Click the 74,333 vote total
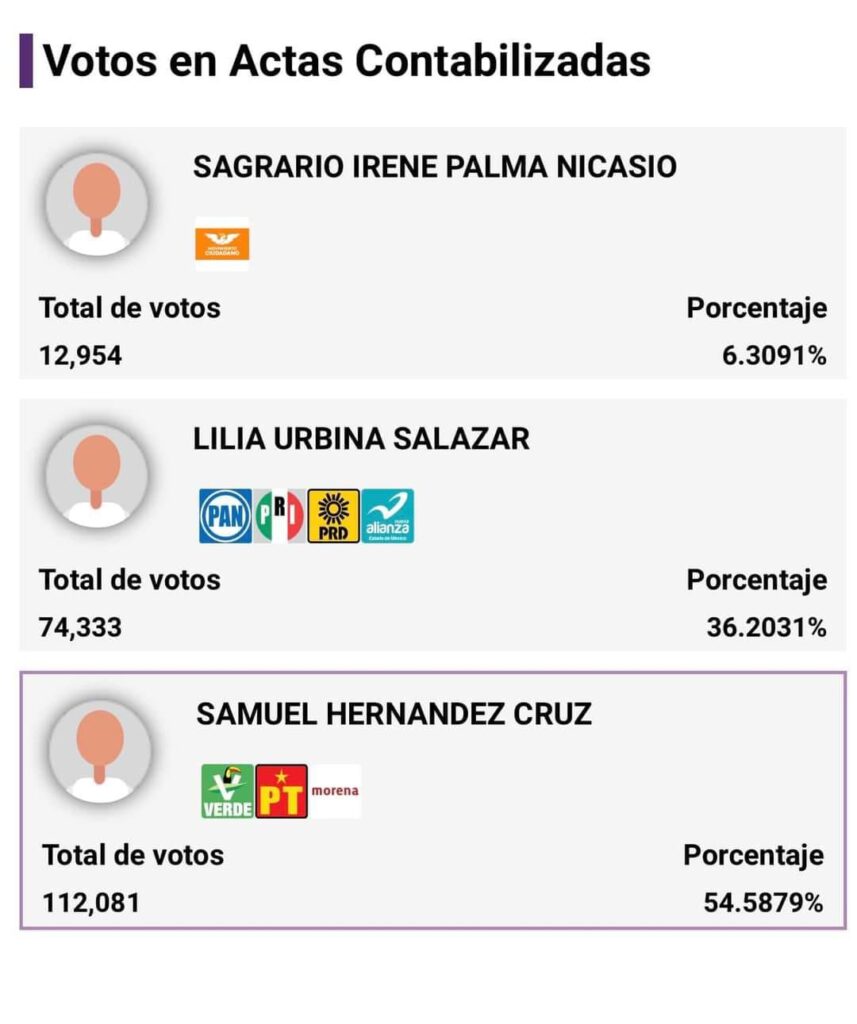 [x=80, y=628]
